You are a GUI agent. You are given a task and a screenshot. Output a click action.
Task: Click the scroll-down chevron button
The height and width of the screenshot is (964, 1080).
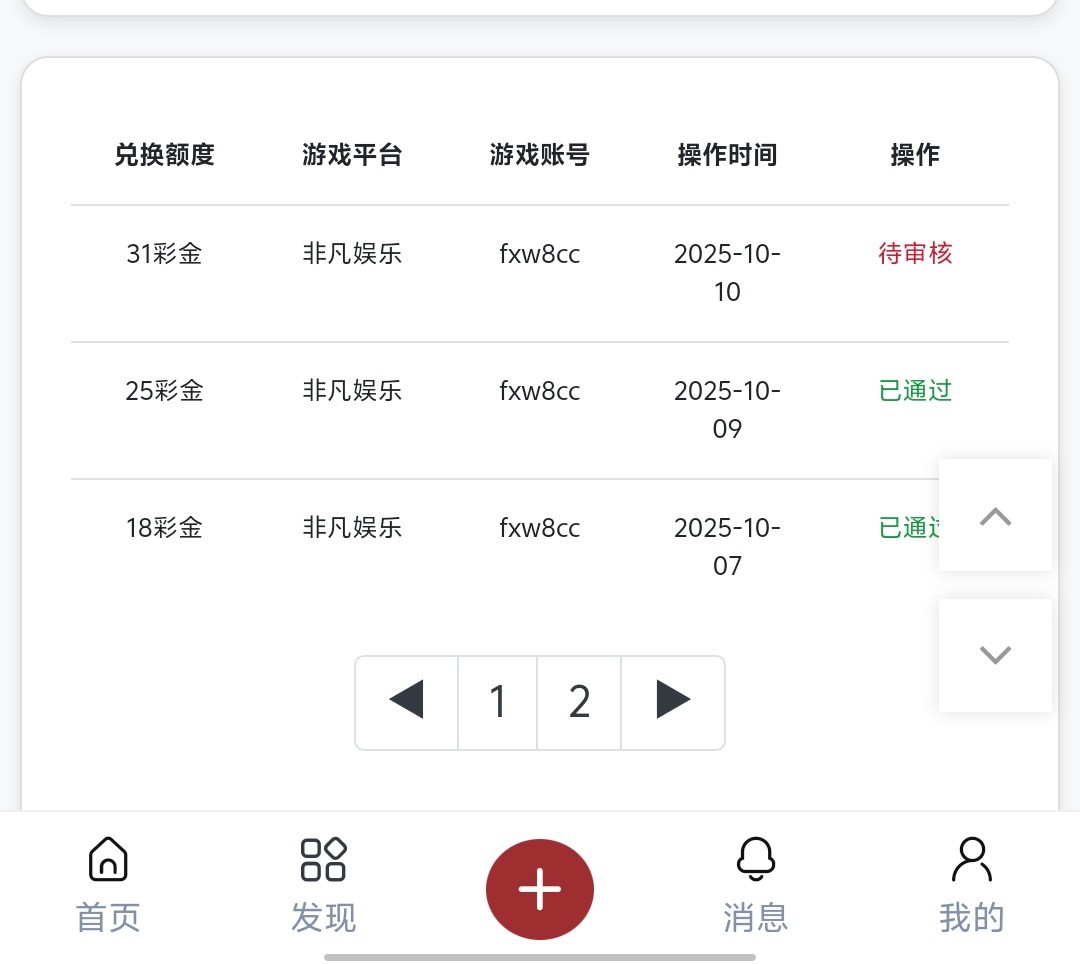(995, 655)
